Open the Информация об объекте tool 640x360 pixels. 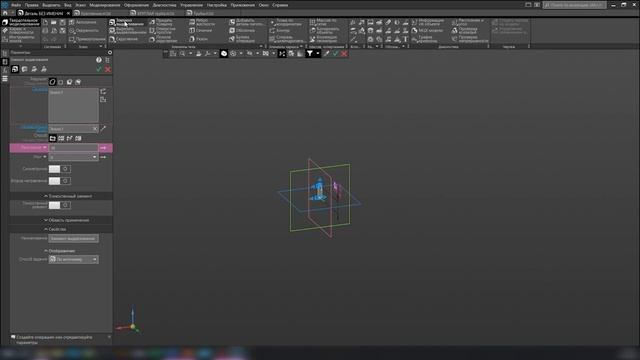pos(428,22)
